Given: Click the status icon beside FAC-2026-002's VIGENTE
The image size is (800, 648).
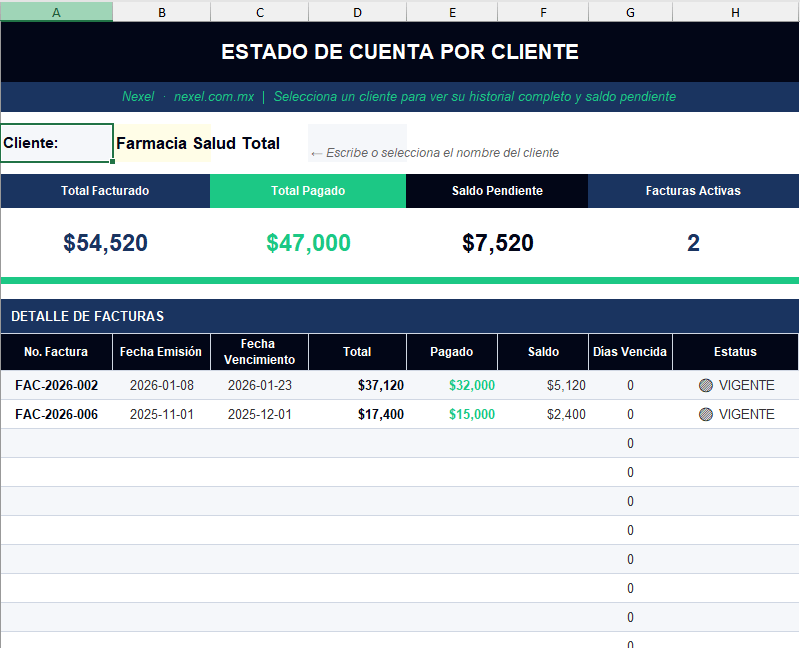Looking at the screenshot, I should click(706, 385).
